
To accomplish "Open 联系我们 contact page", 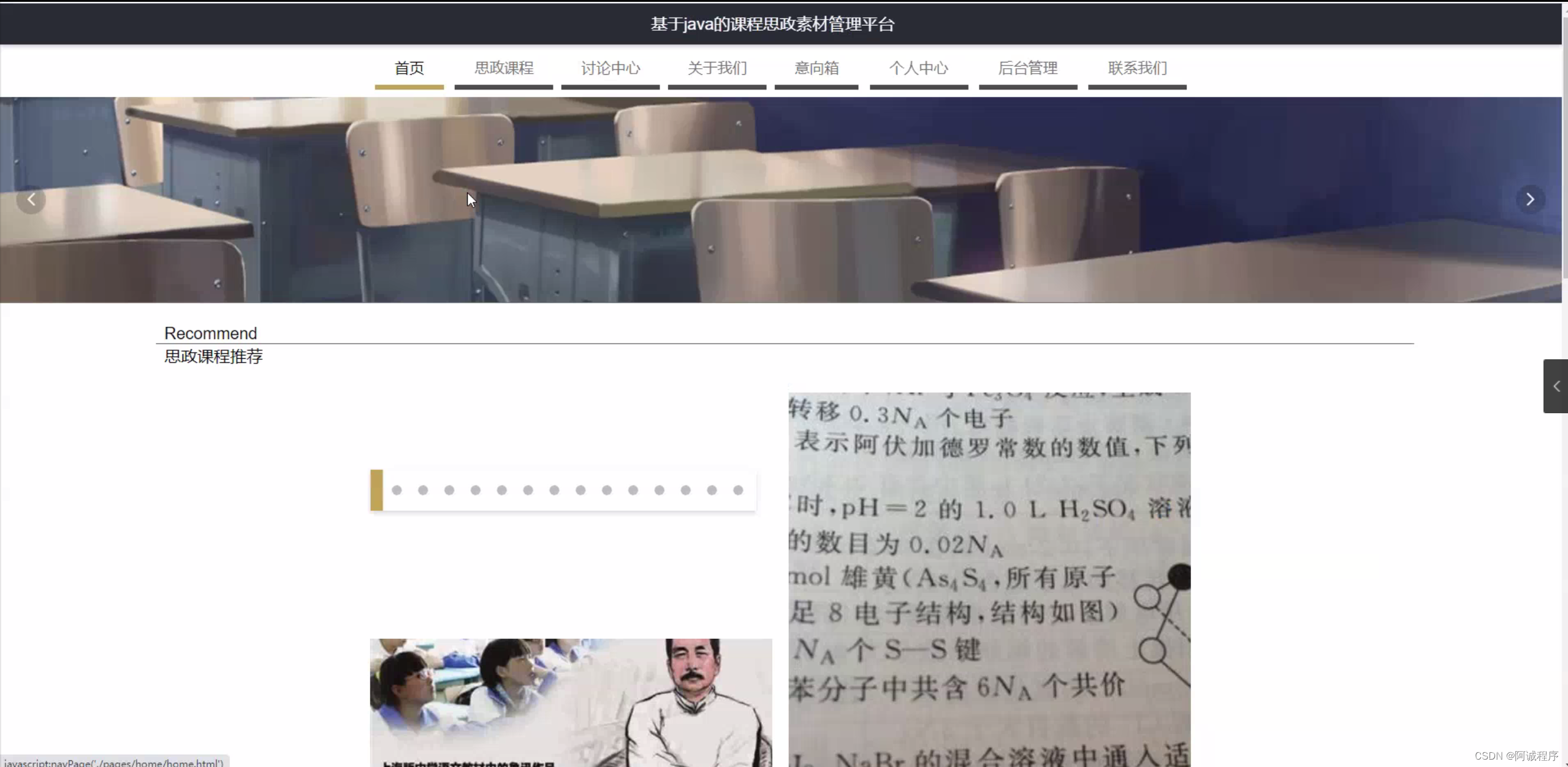I will 1137,68.
